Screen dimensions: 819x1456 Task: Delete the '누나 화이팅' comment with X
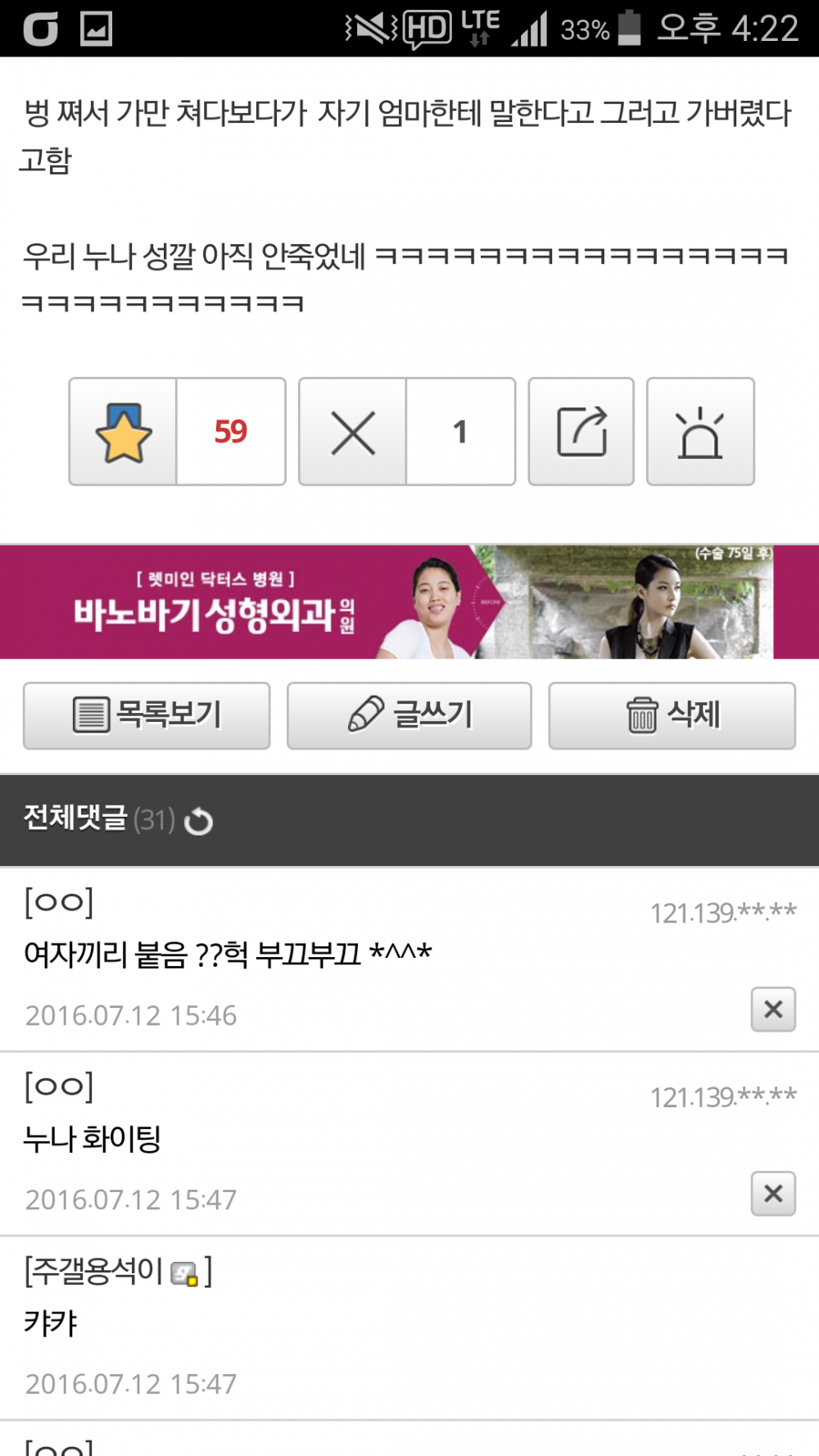coord(773,1194)
